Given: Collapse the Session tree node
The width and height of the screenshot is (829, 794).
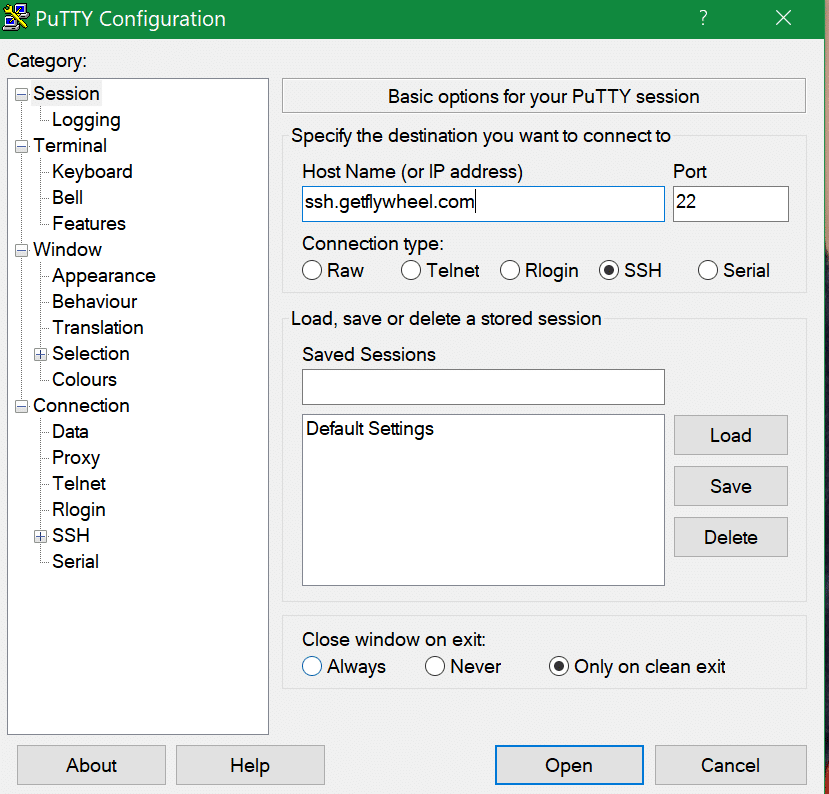Looking at the screenshot, I should click(21, 94).
